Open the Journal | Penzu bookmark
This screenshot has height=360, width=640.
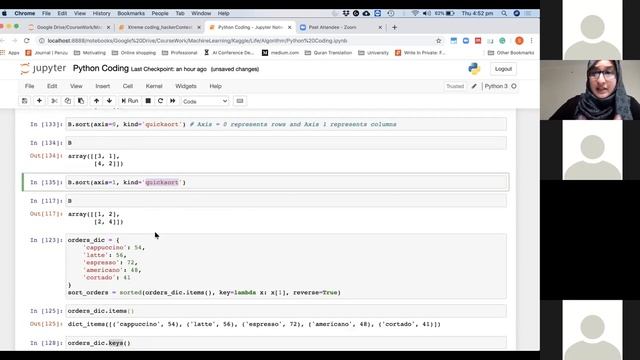click(47, 53)
